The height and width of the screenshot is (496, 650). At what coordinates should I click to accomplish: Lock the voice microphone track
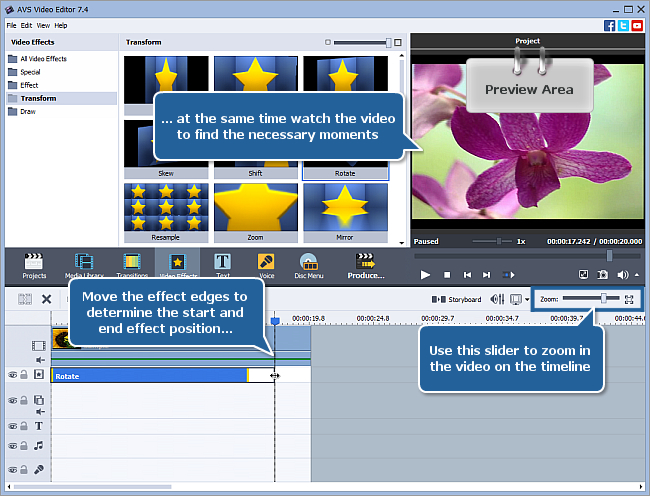click(x=24, y=469)
